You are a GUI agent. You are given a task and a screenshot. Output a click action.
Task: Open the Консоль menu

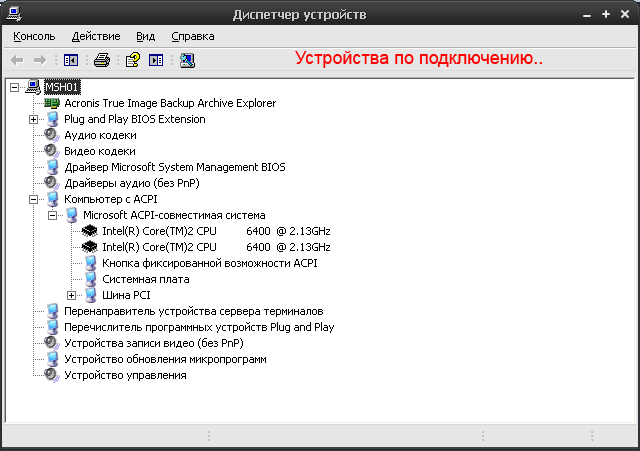(34, 36)
